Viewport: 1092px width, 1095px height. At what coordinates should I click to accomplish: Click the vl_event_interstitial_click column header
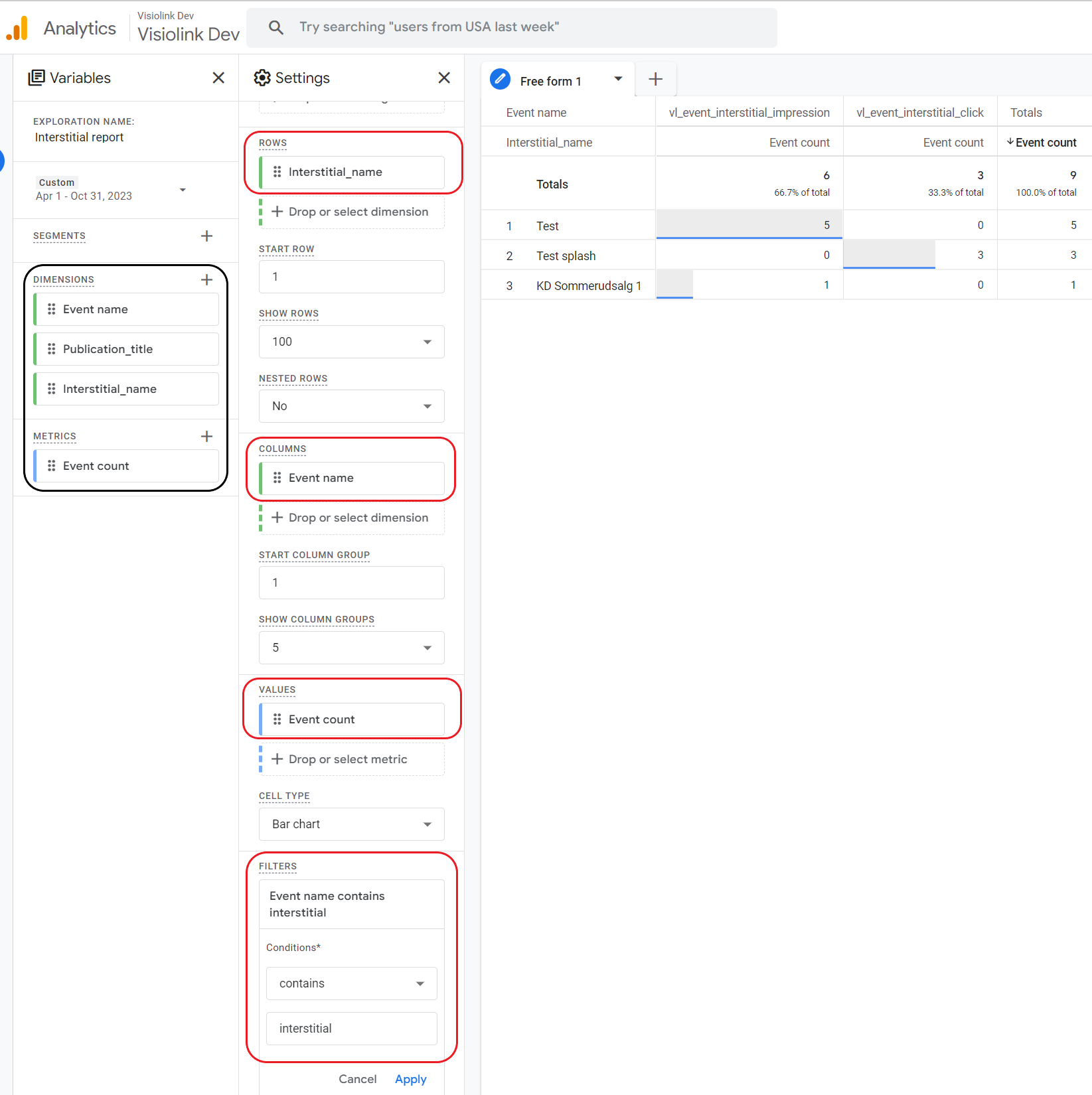pos(920,113)
